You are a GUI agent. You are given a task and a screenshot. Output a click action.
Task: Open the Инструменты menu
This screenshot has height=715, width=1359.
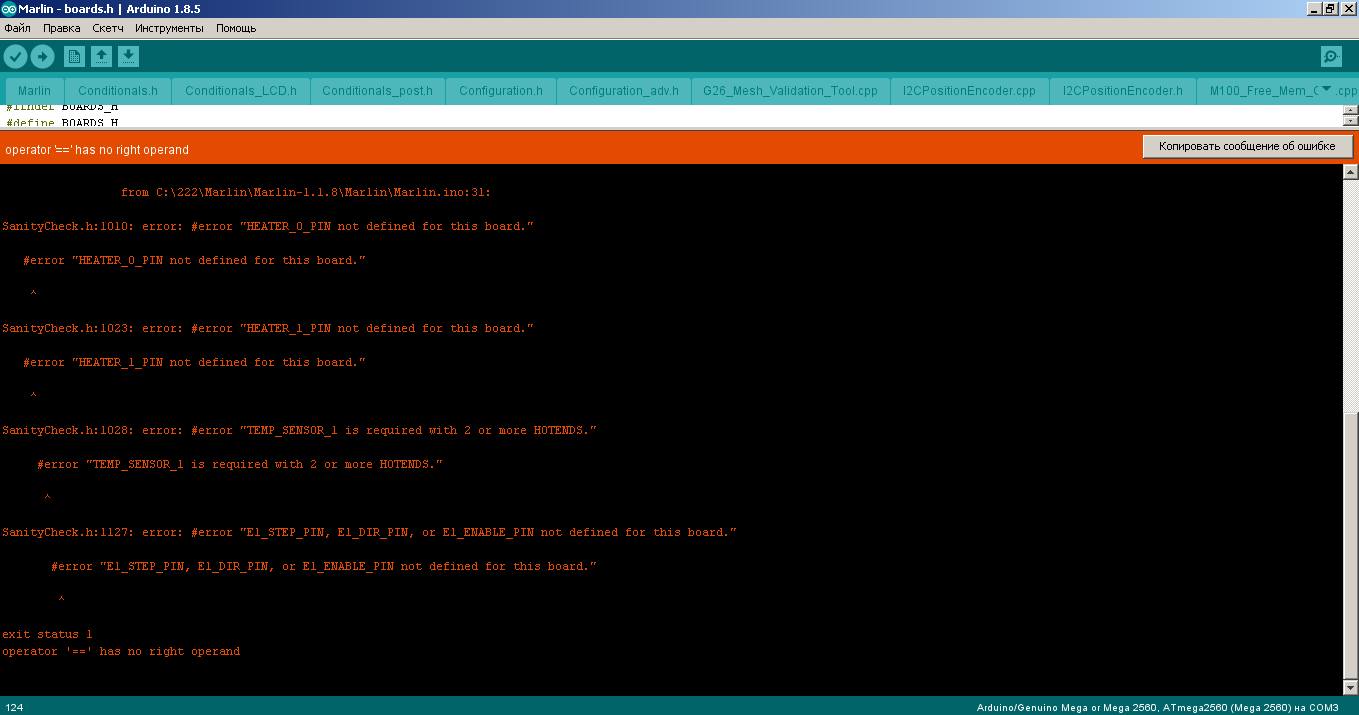[x=169, y=28]
